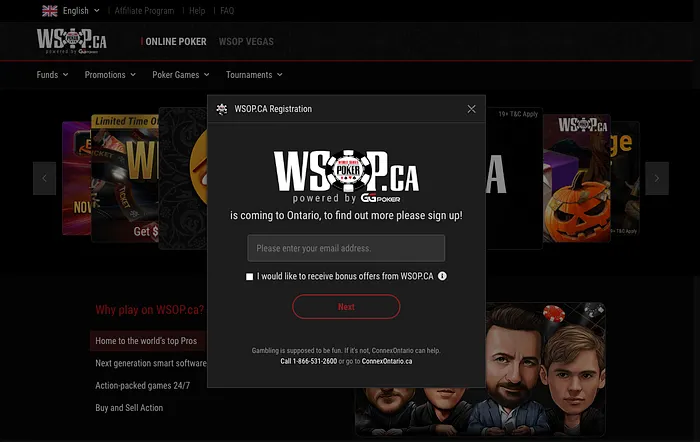Click the 'Why play on WSOP.ca?' heading
This screenshot has height=442, width=700.
click(150, 310)
